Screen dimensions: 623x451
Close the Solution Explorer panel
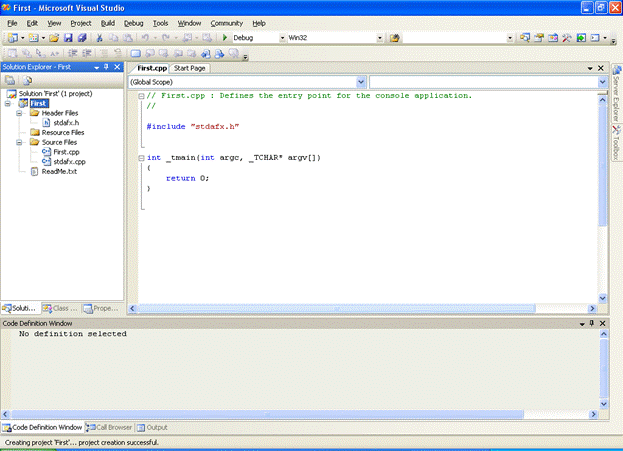coord(118,67)
